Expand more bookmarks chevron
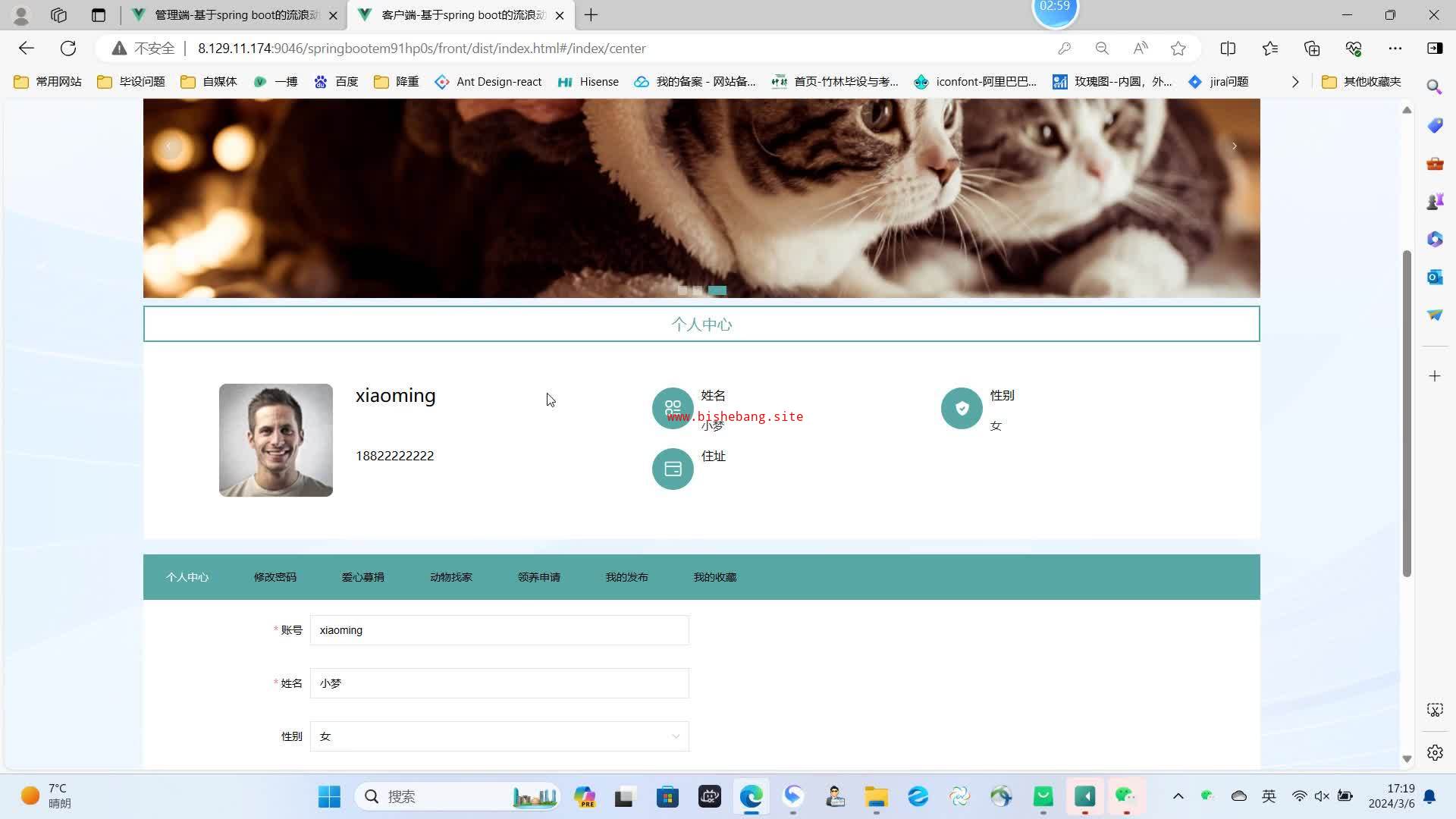The image size is (1456, 819). 1295,82
